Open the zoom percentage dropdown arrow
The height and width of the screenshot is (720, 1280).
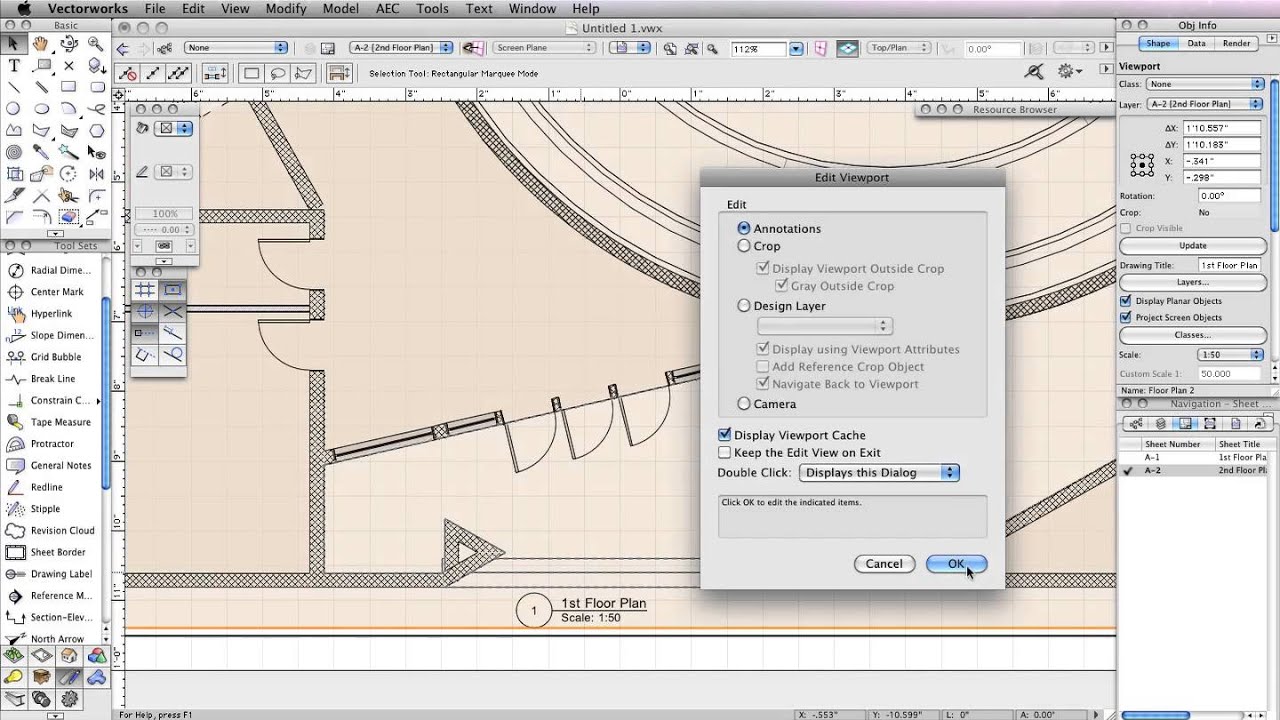(796, 48)
